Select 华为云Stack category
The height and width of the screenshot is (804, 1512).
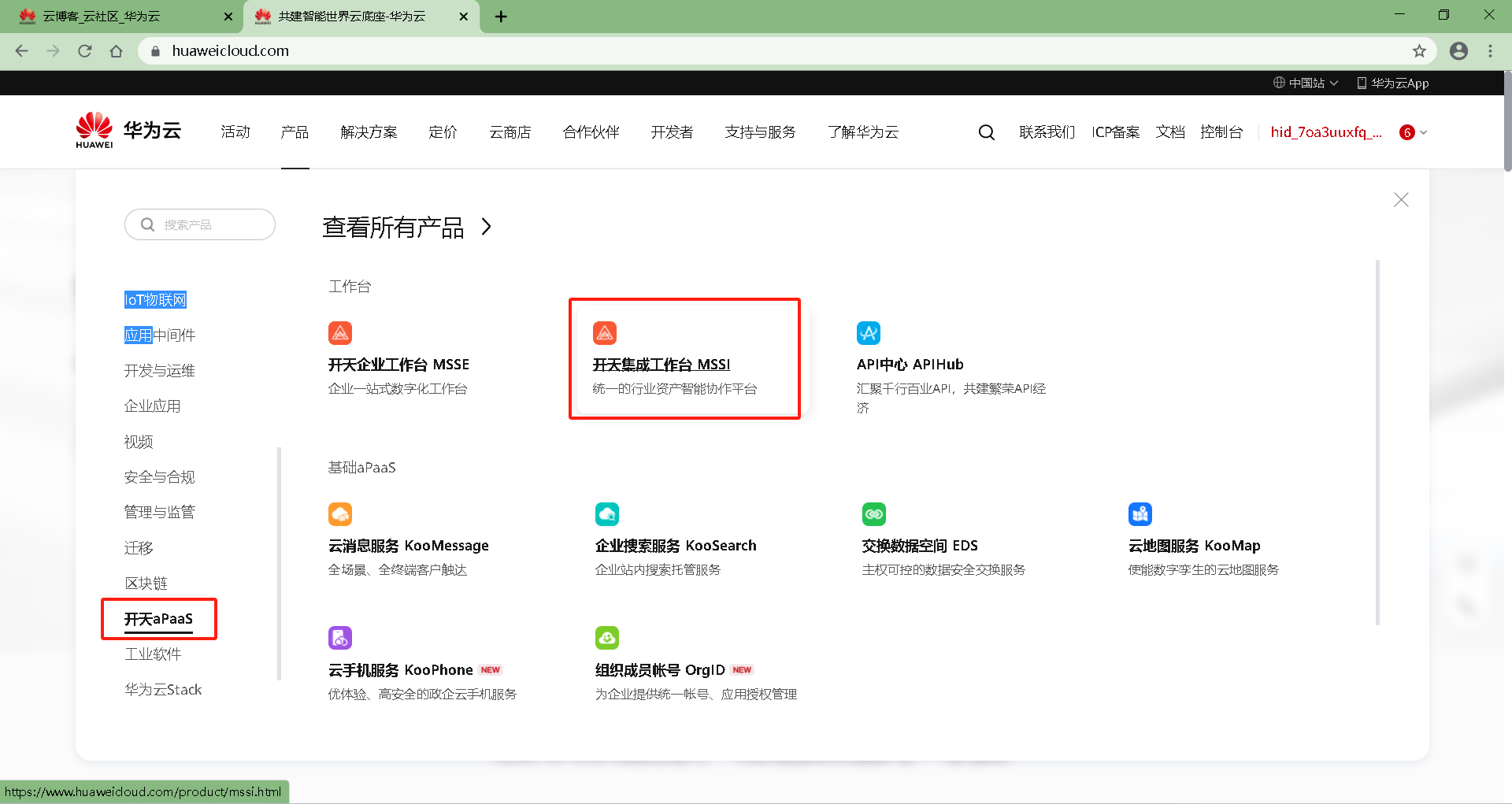pos(163,690)
